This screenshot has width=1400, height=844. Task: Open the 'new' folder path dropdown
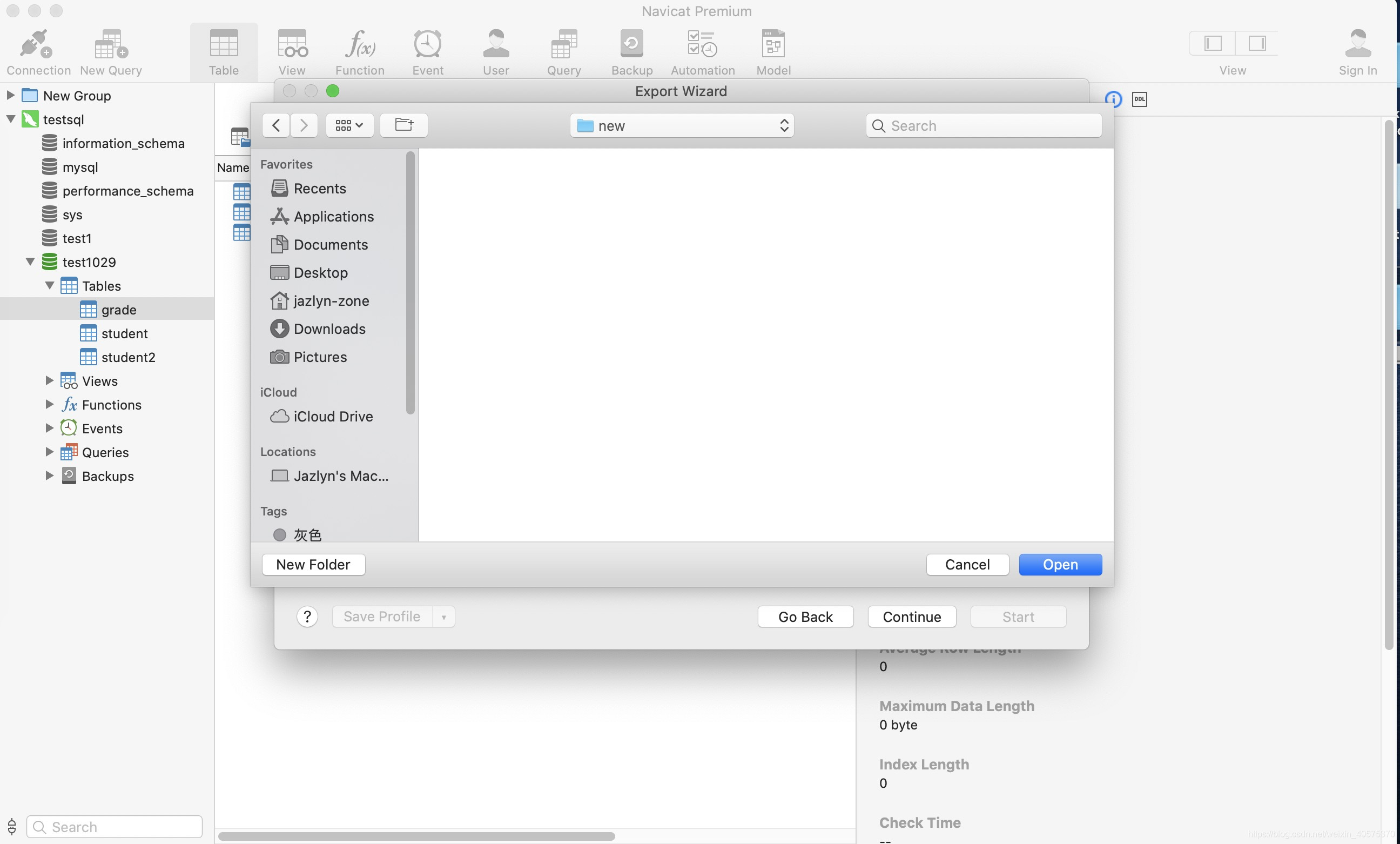point(681,125)
